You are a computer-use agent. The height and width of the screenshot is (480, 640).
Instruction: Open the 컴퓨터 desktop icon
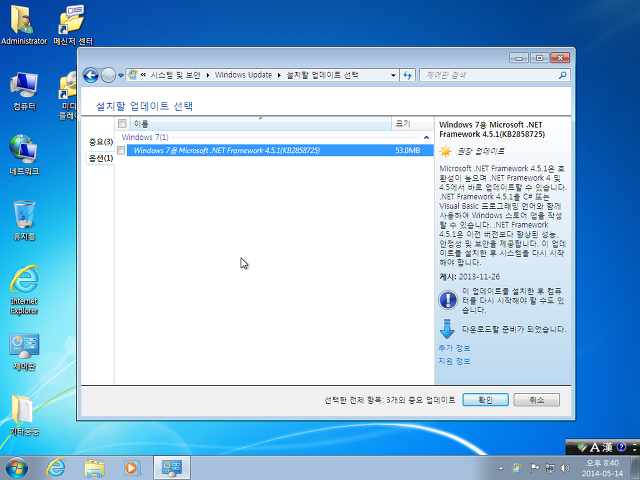(x=24, y=91)
